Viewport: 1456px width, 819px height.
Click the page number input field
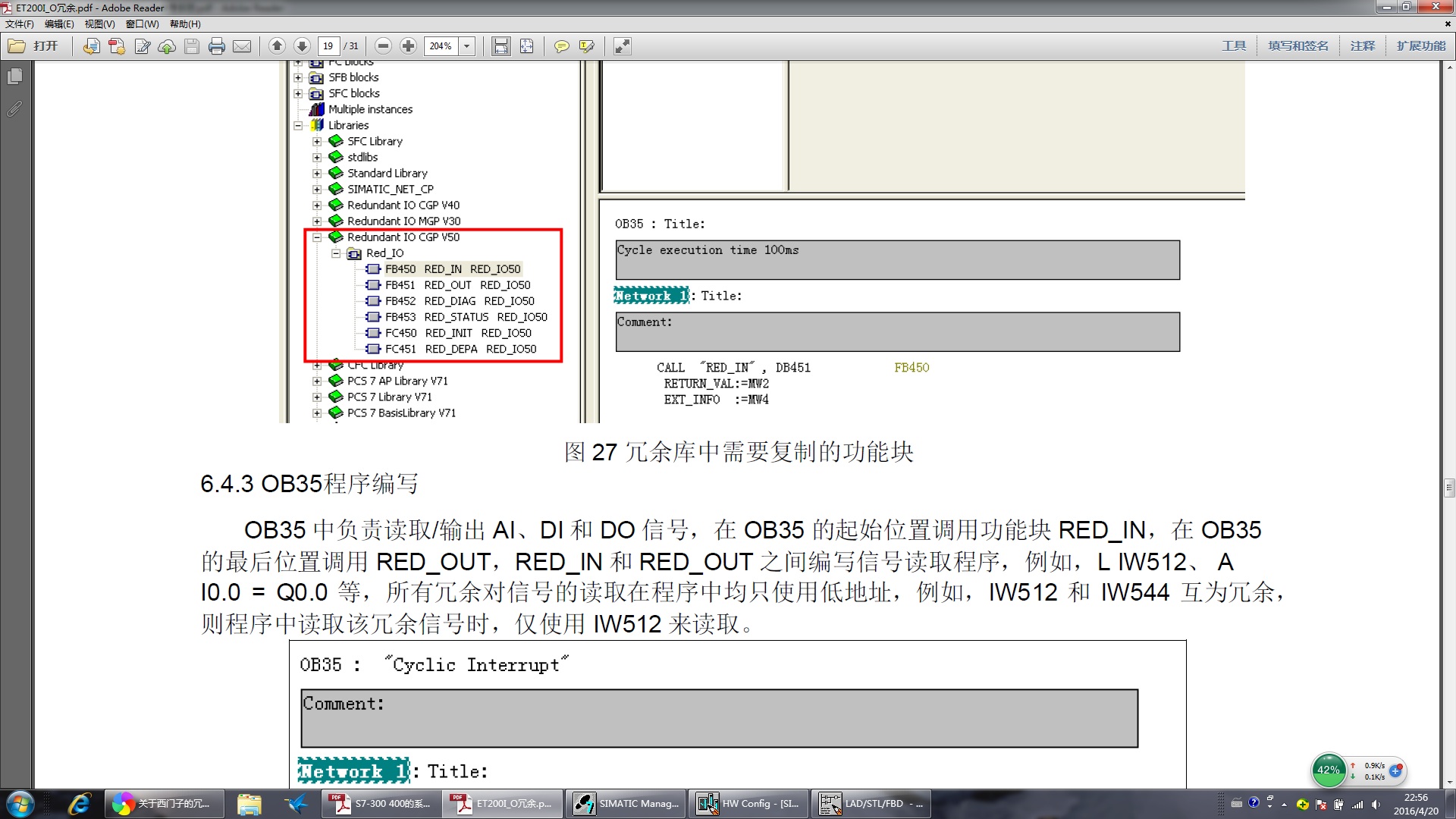(x=328, y=46)
